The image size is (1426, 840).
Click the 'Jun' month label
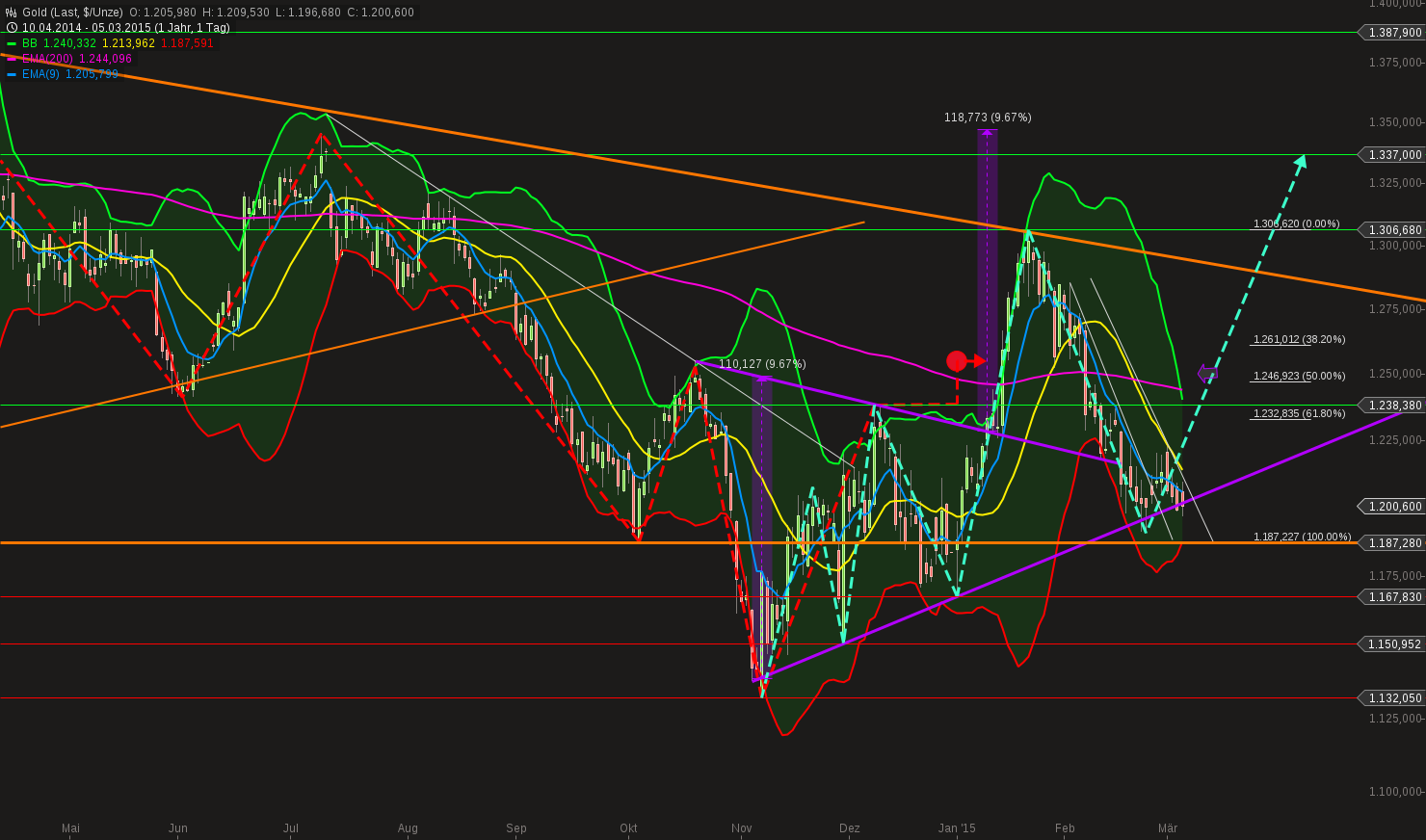point(178,828)
